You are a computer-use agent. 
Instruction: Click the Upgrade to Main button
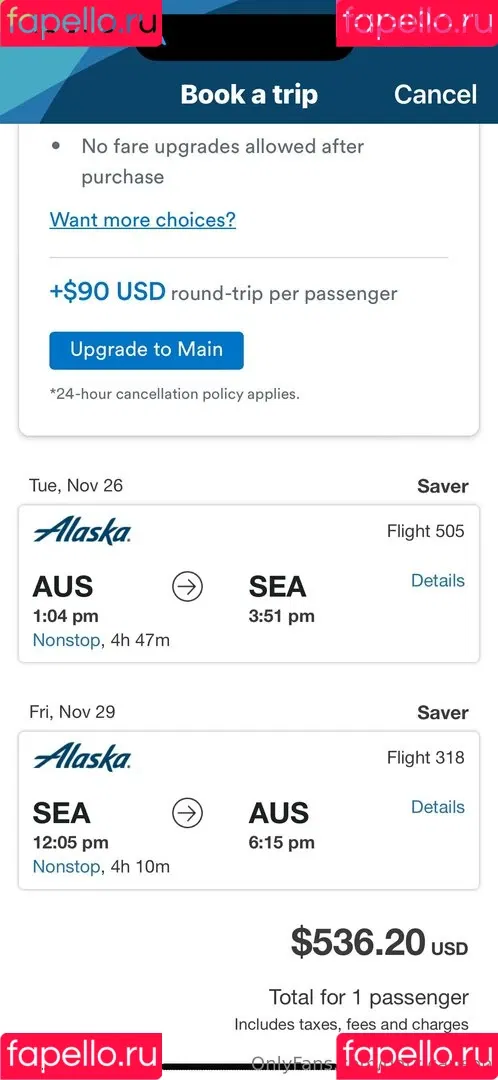(x=146, y=350)
